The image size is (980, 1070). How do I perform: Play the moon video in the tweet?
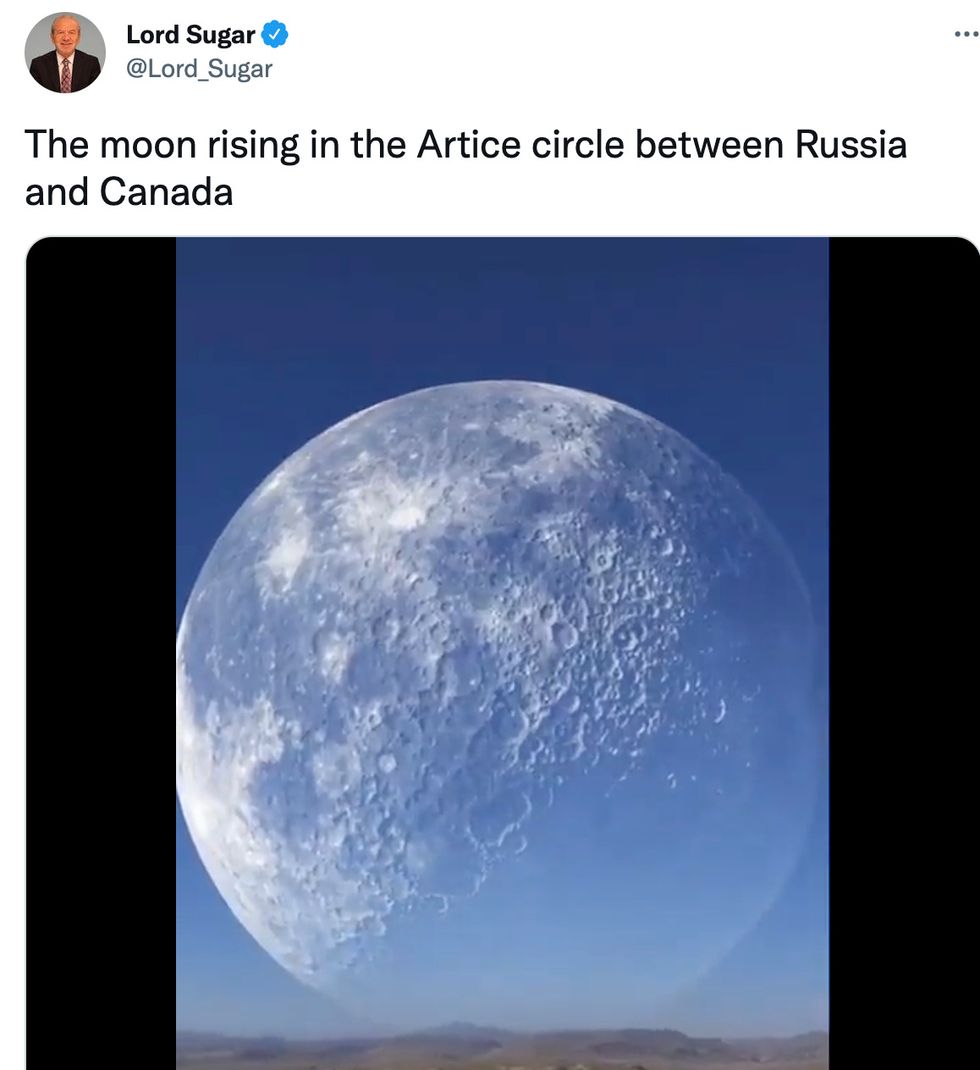[502, 650]
